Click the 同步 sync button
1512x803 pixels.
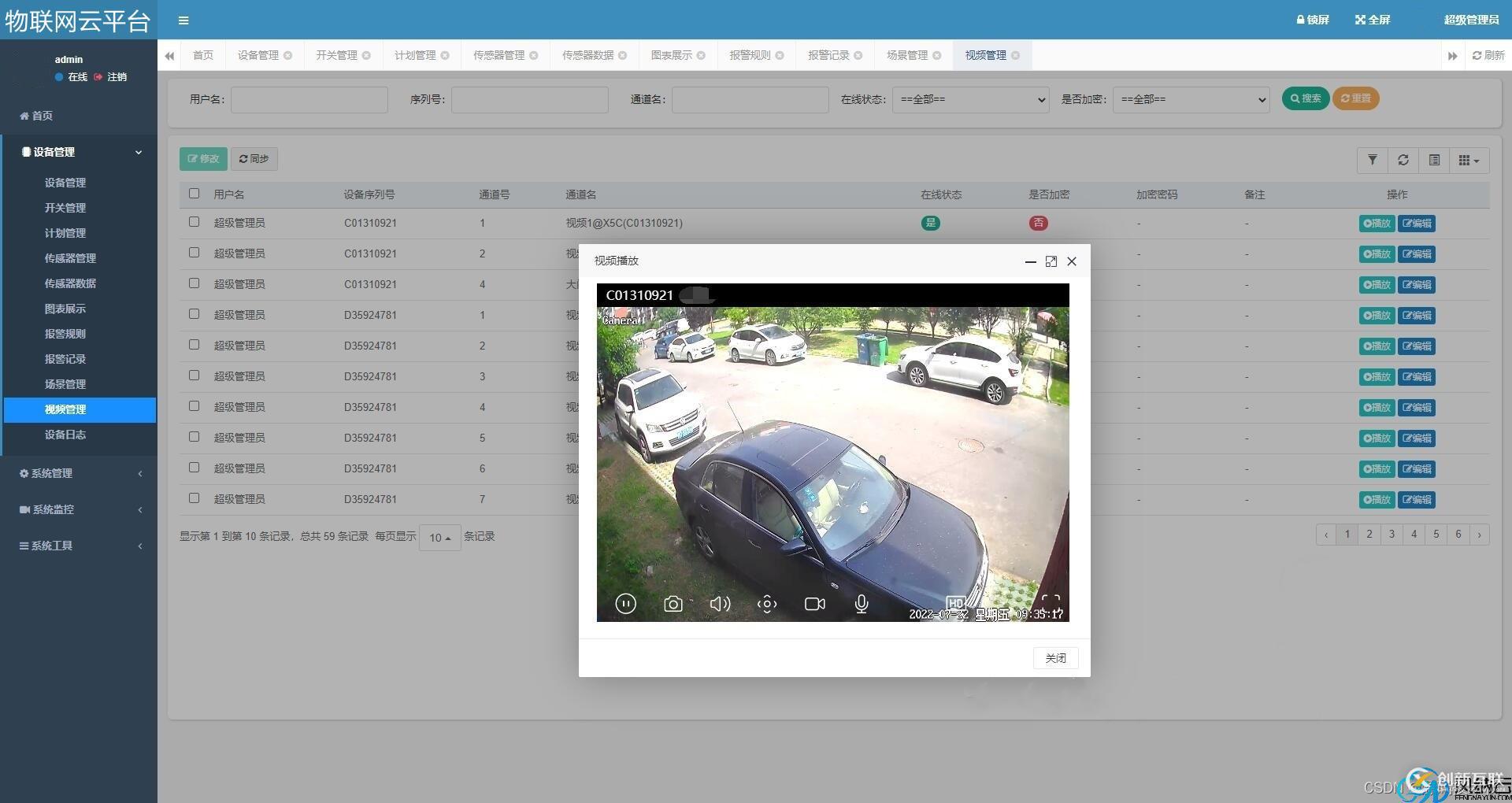254,159
